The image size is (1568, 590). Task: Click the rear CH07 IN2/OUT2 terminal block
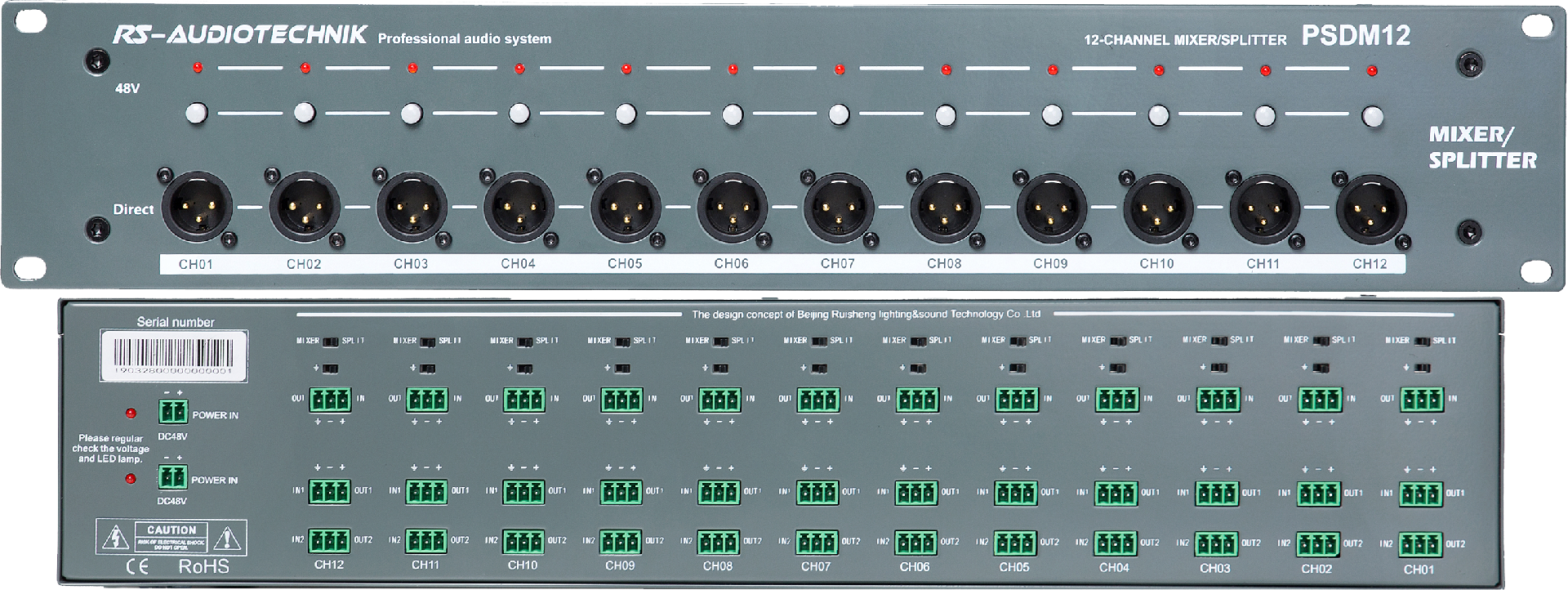pos(817,542)
